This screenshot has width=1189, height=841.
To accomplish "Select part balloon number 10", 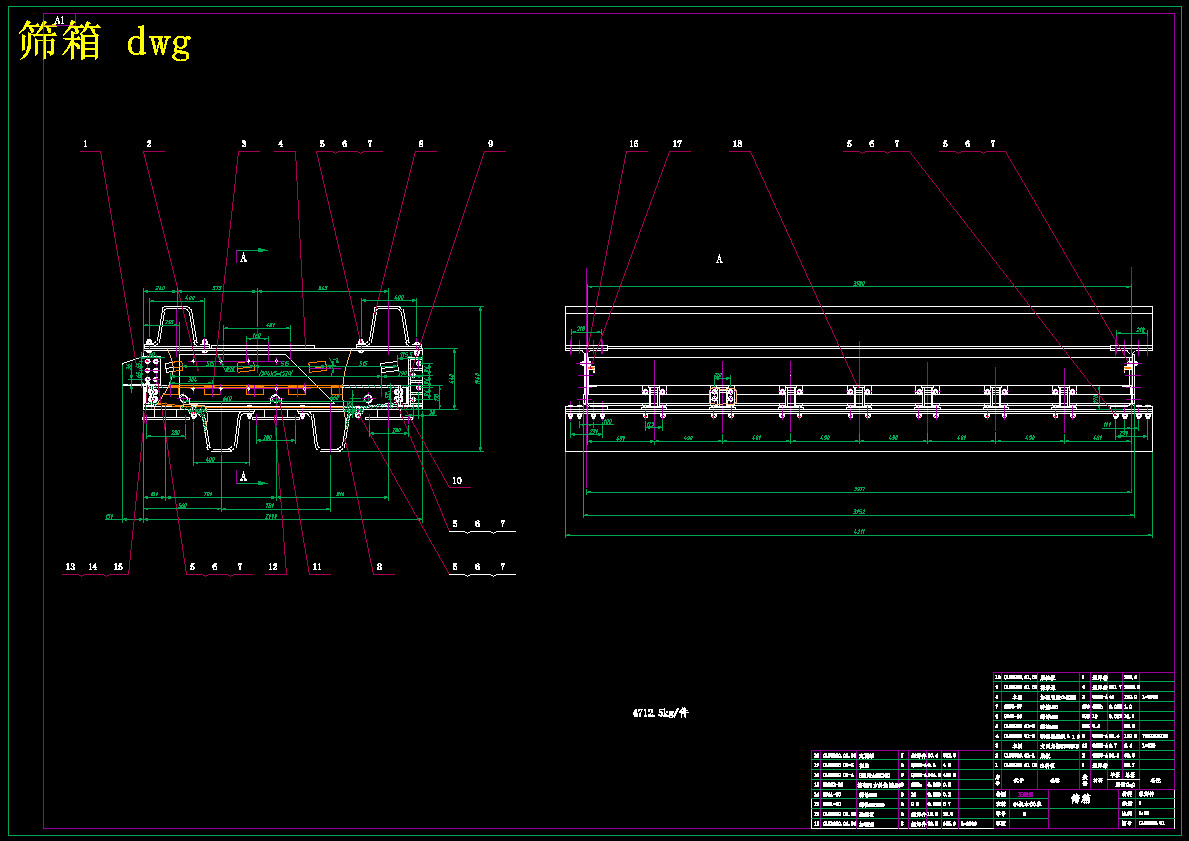I will coord(456,480).
